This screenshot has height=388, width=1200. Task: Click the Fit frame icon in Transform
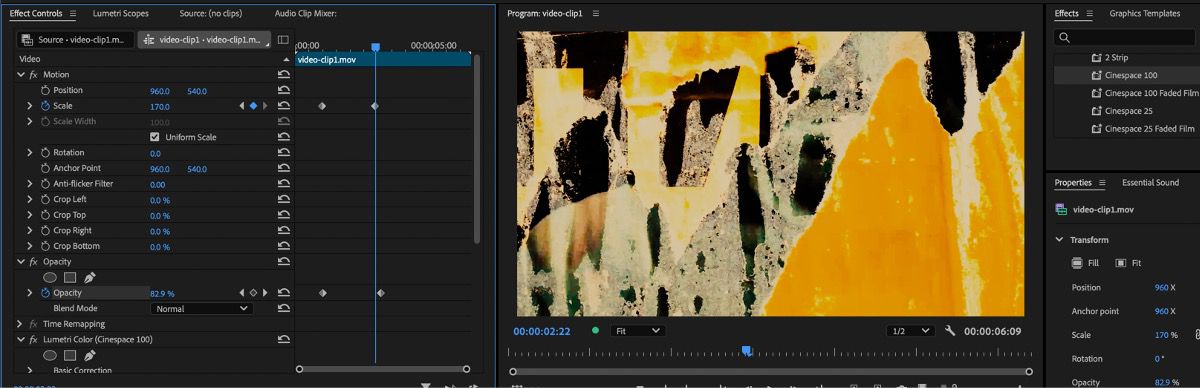1121,263
